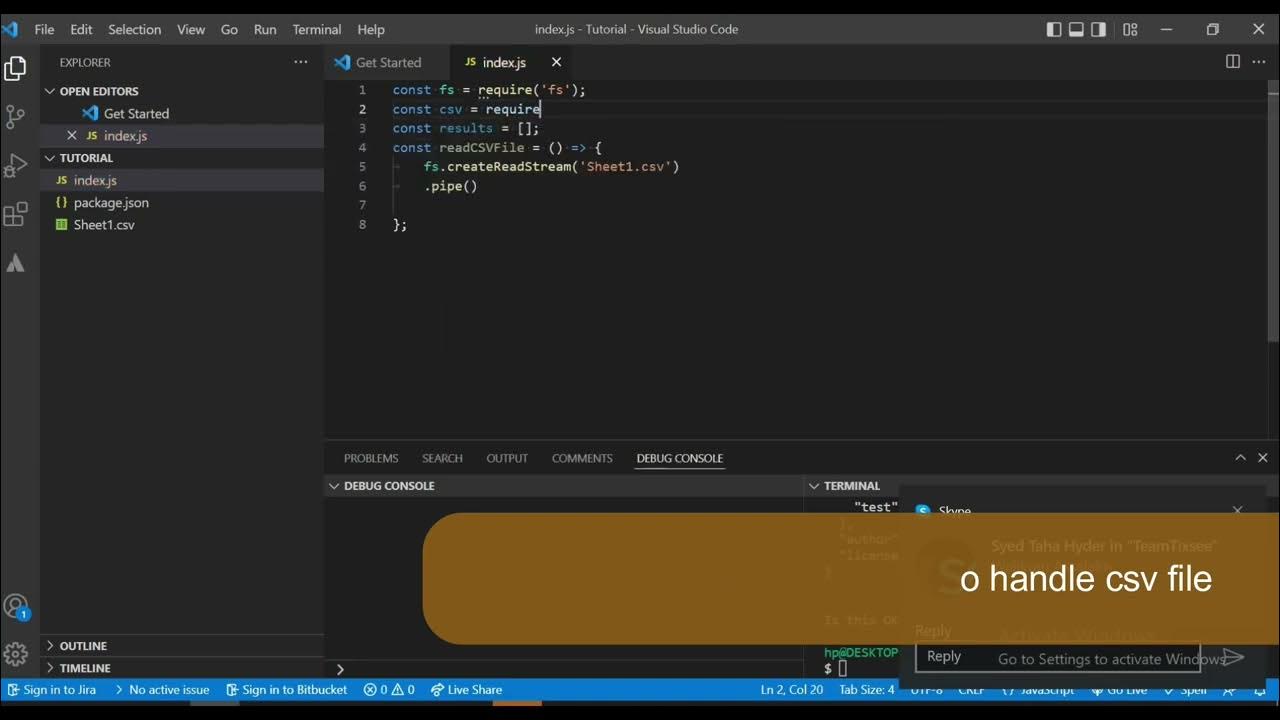
Task: Open the Extensions view
Action: (x=15, y=214)
